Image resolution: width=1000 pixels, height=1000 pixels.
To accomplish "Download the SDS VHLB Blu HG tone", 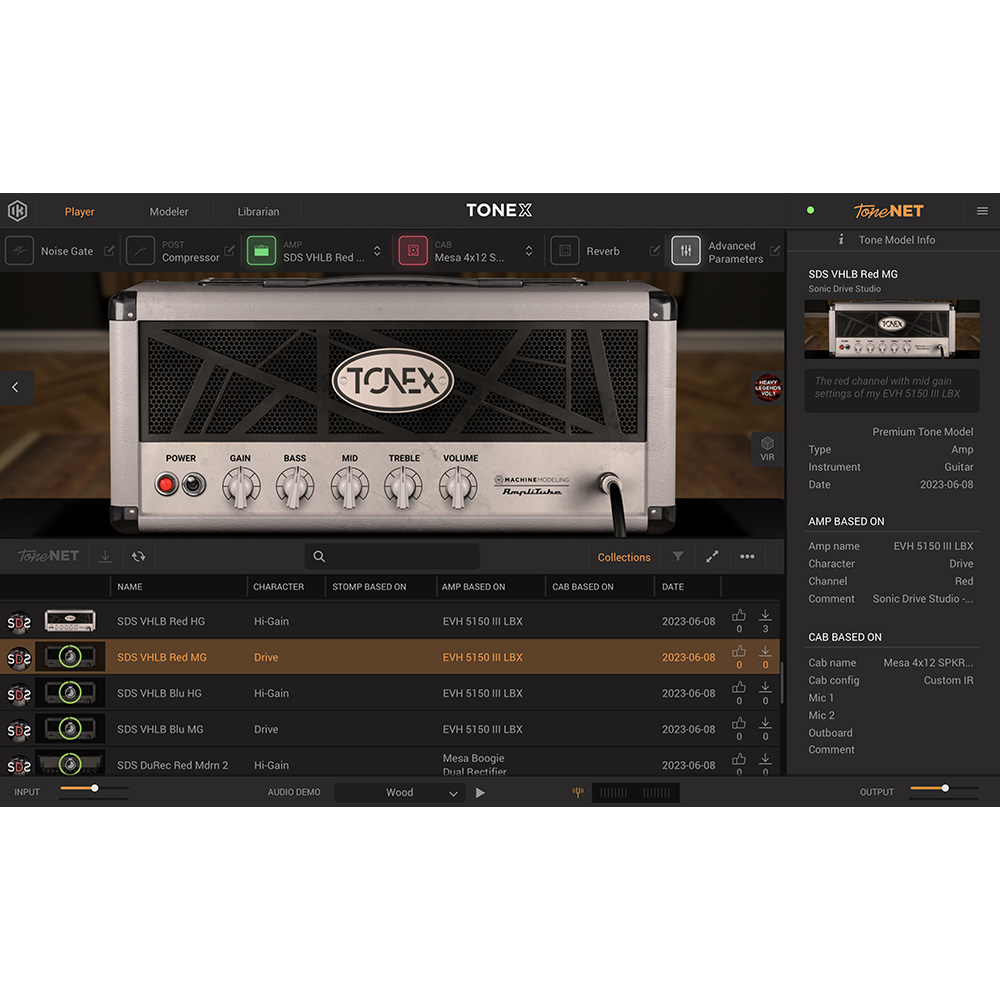I will tap(765, 687).
